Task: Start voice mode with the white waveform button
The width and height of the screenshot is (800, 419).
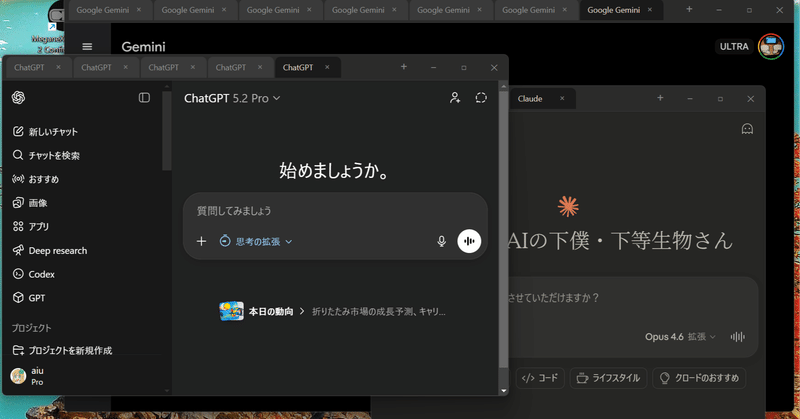Action: point(469,241)
